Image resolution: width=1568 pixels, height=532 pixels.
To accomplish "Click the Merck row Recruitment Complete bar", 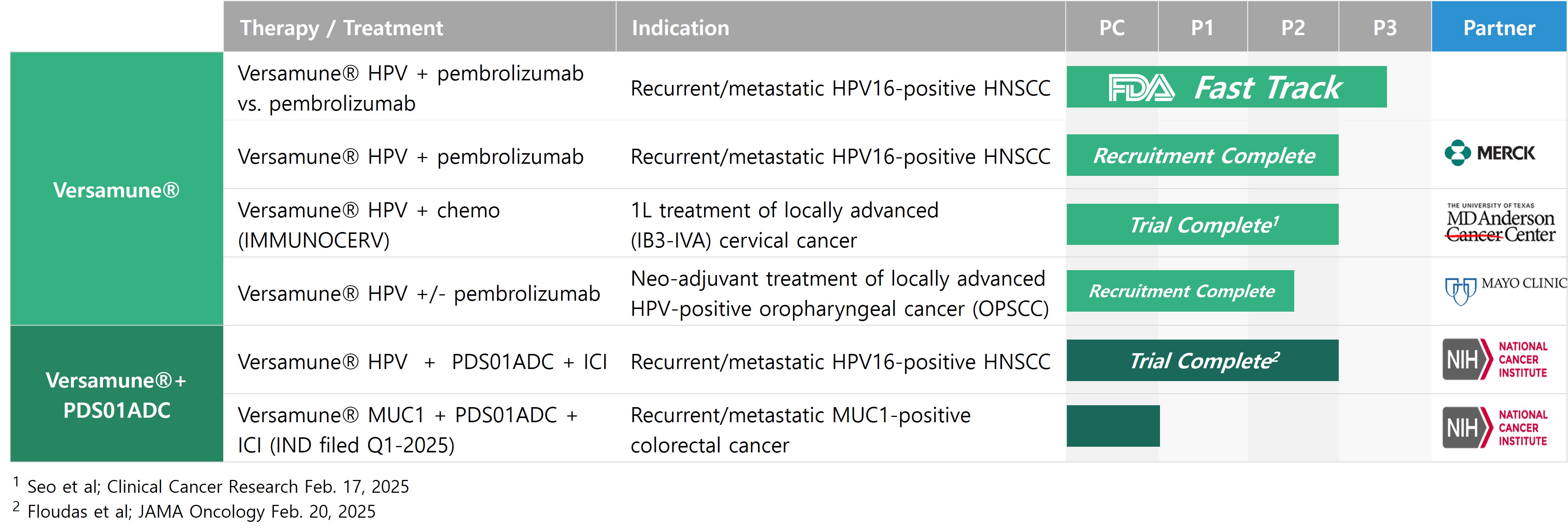I will pyautogui.click(x=1203, y=156).
